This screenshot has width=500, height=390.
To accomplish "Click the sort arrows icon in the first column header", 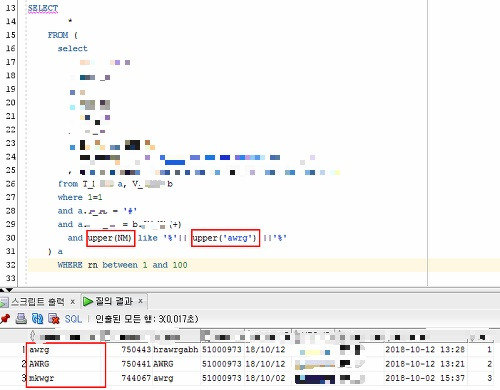I will (33, 335).
